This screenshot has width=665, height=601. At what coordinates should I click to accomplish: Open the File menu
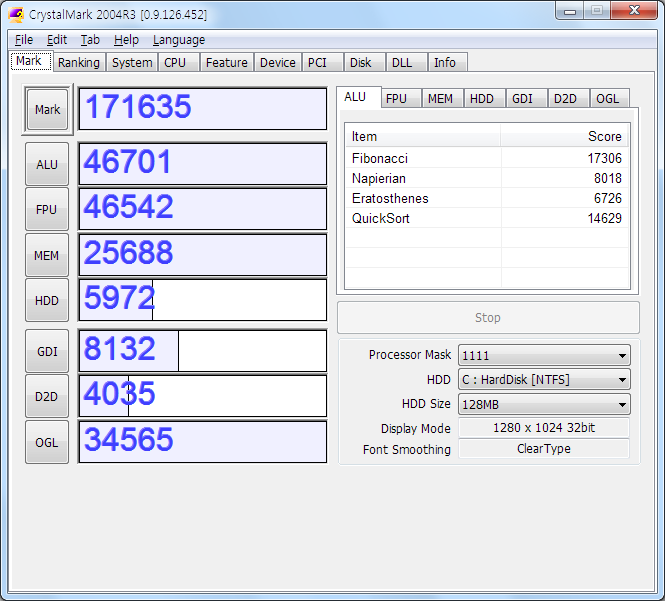24,40
